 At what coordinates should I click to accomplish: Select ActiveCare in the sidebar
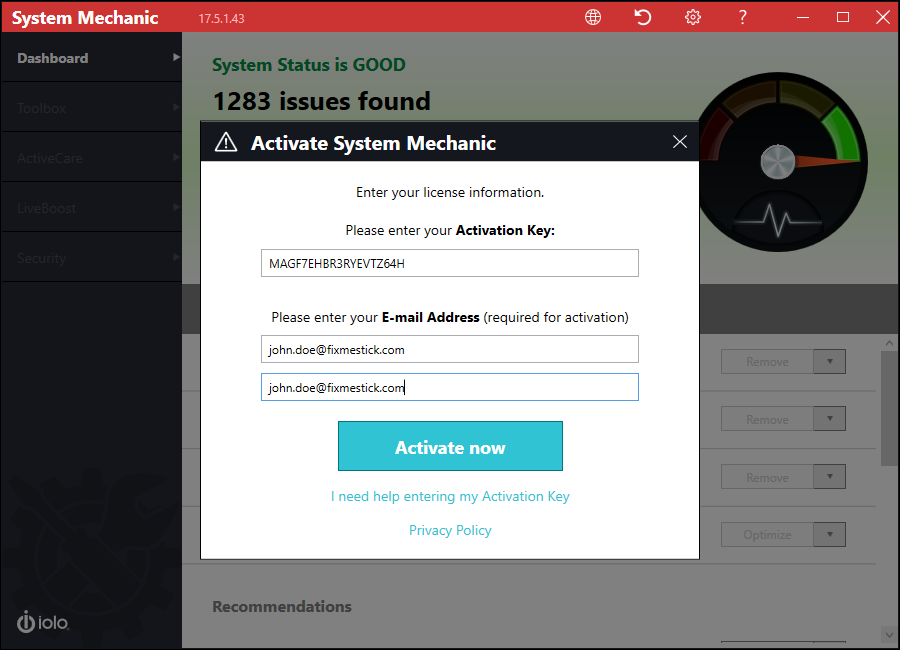click(x=92, y=157)
